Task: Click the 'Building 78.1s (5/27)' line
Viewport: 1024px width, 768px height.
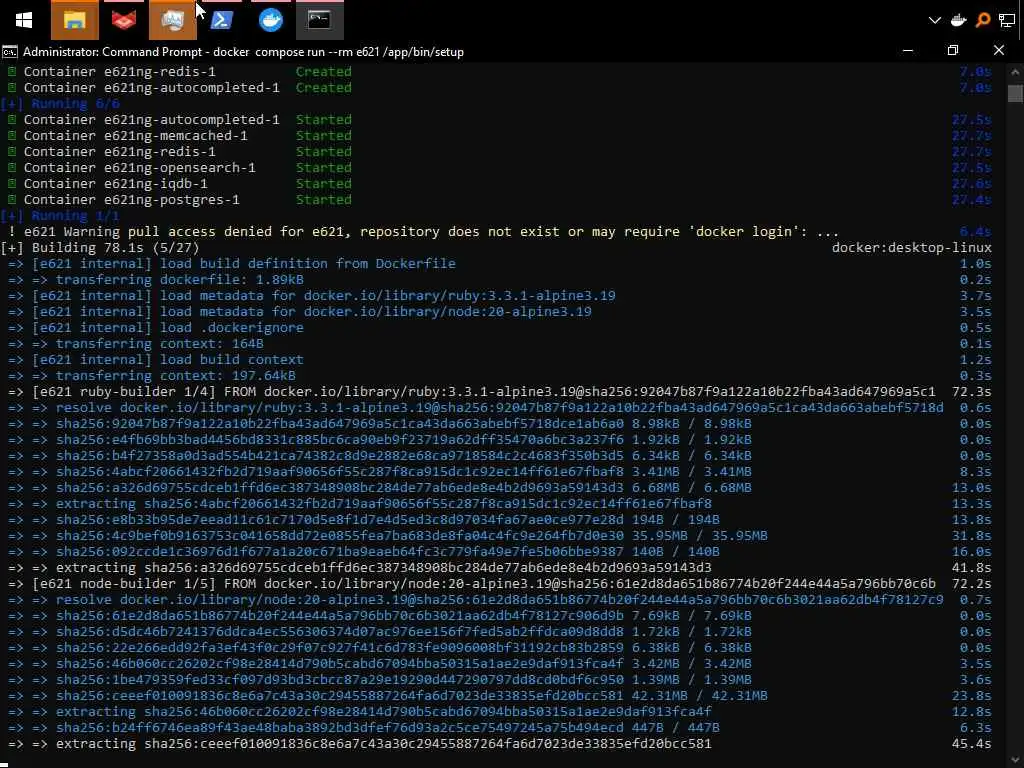Action: (100, 248)
